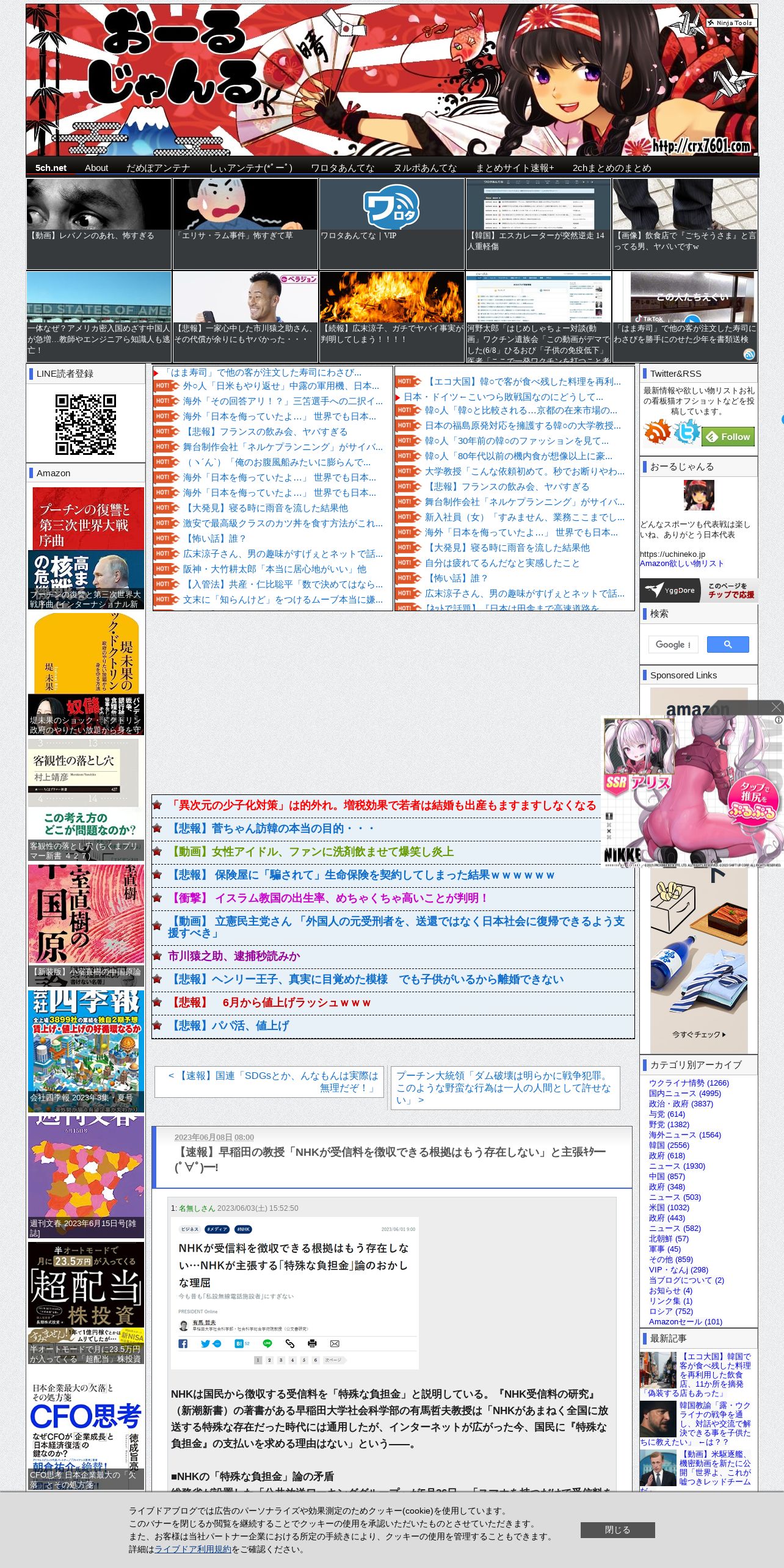Open the ライブドア利用規約 link in cookie notice
The image size is (784, 1568).
pos(193,1549)
